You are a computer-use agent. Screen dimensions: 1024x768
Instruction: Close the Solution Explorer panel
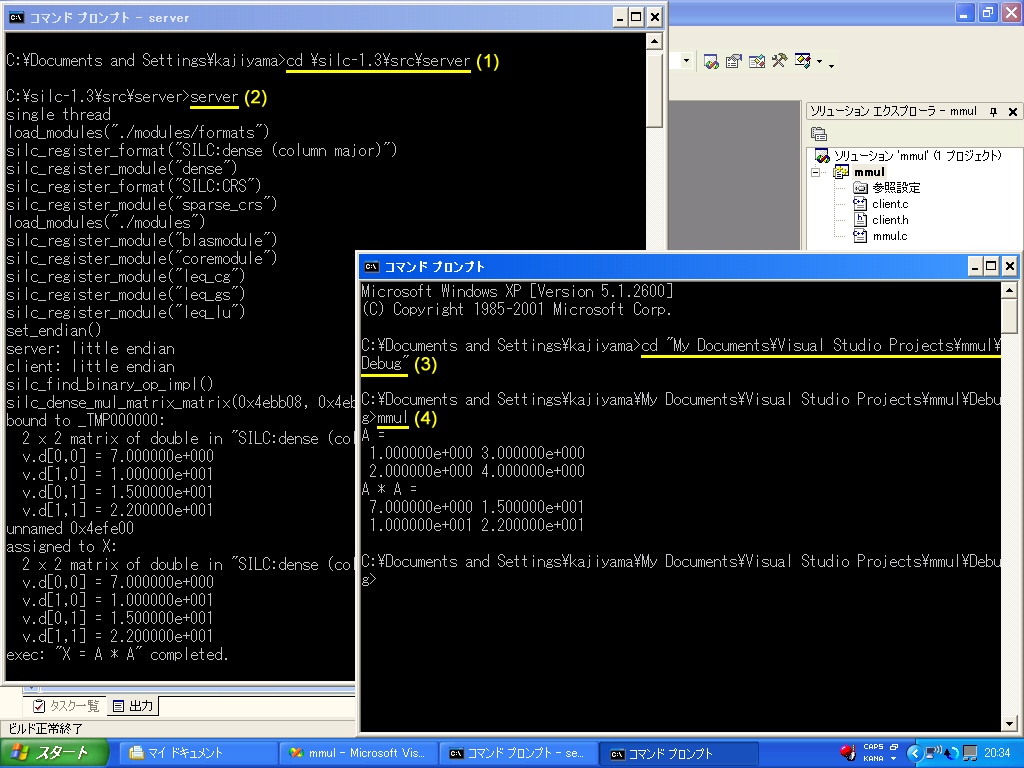pos(1013,112)
